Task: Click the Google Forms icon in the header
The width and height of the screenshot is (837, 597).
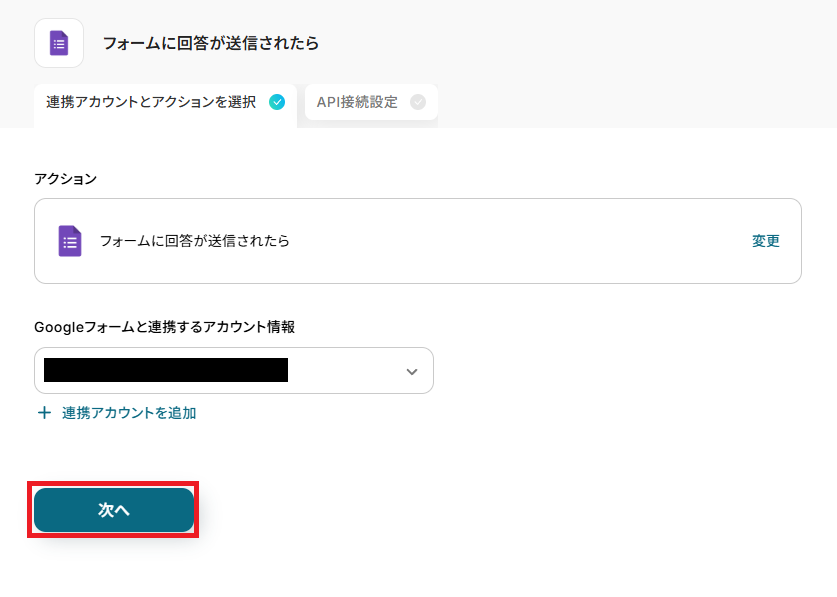Action: point(59,43)
